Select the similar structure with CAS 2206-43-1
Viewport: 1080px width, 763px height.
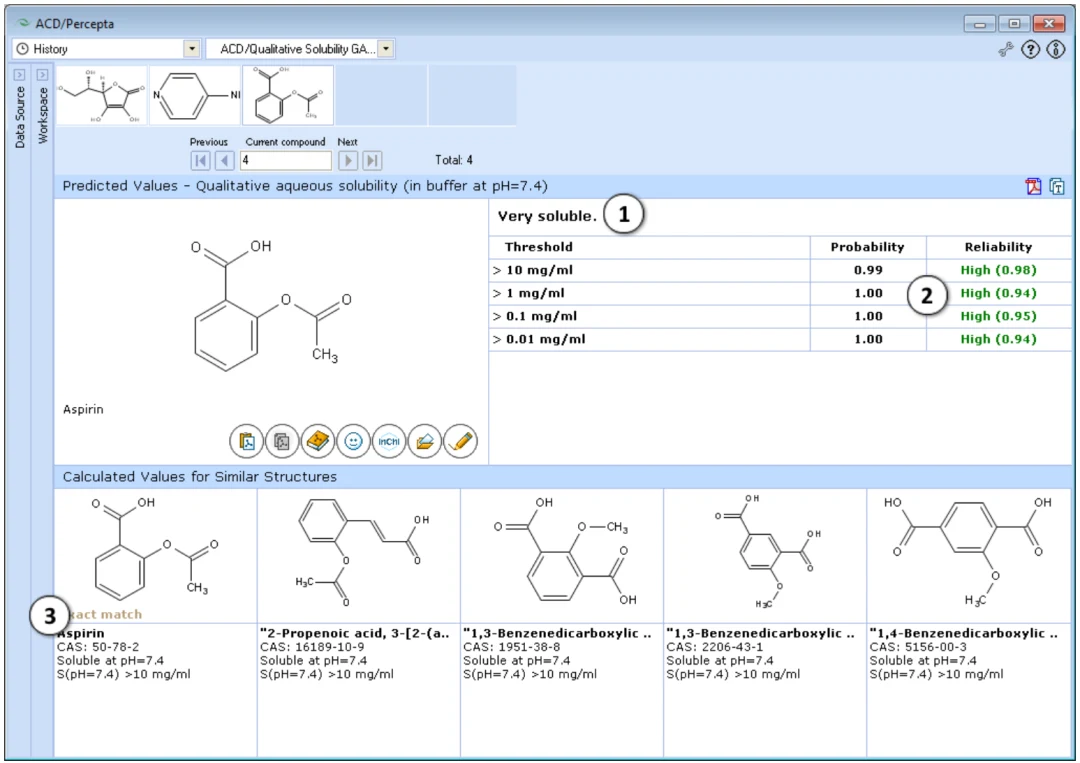pyautogui.click(x=765, y=556)
